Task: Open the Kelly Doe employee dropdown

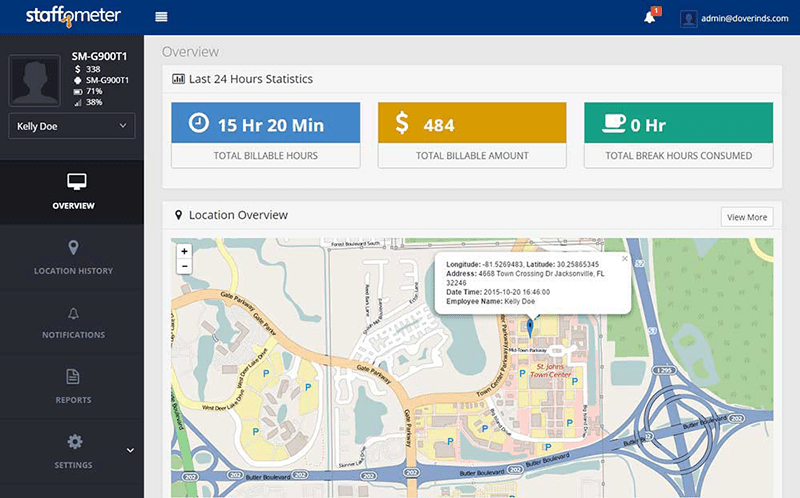Action: click(71, 126)
